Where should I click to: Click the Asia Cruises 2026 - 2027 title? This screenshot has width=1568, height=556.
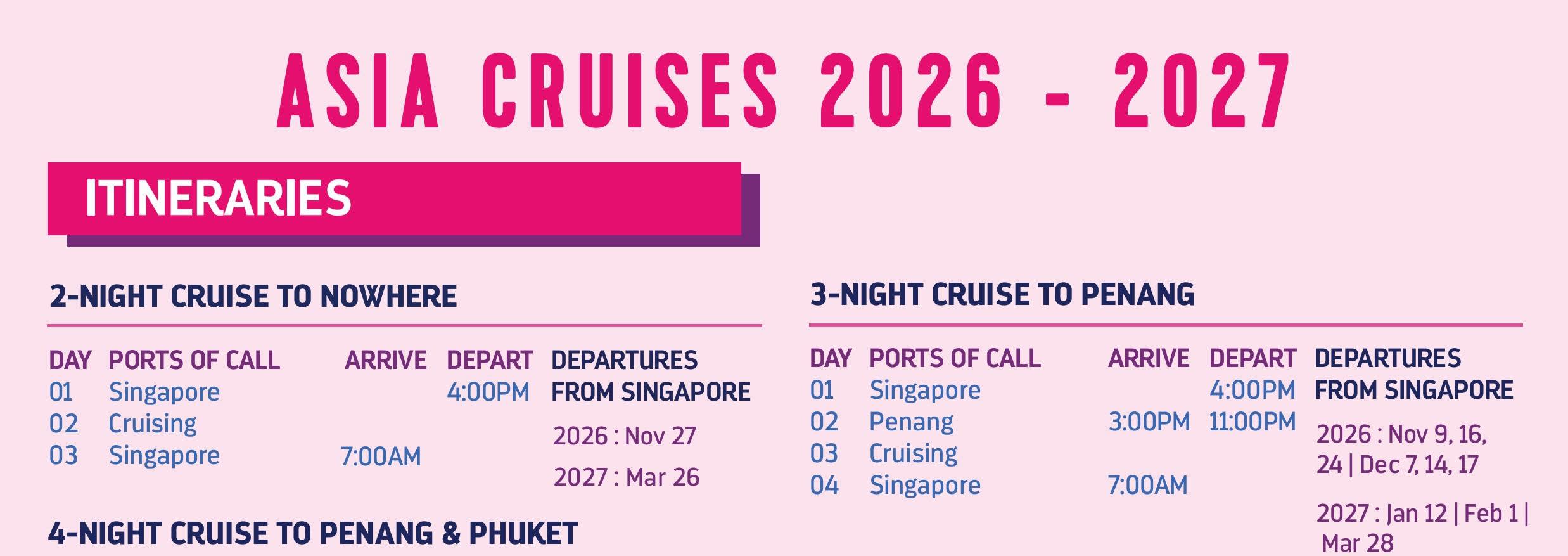pyautogui.click(x=784, y=92)
